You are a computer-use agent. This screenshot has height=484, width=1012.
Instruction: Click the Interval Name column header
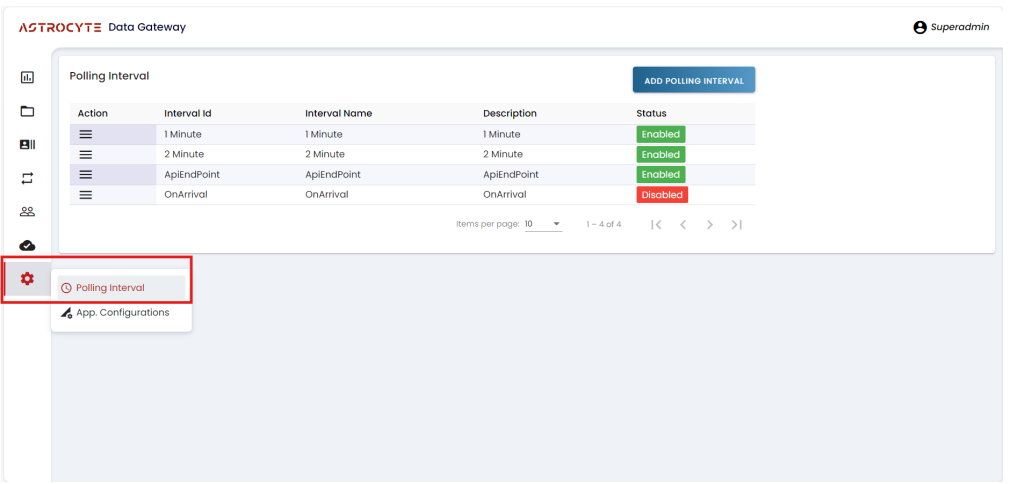point(338,113)
